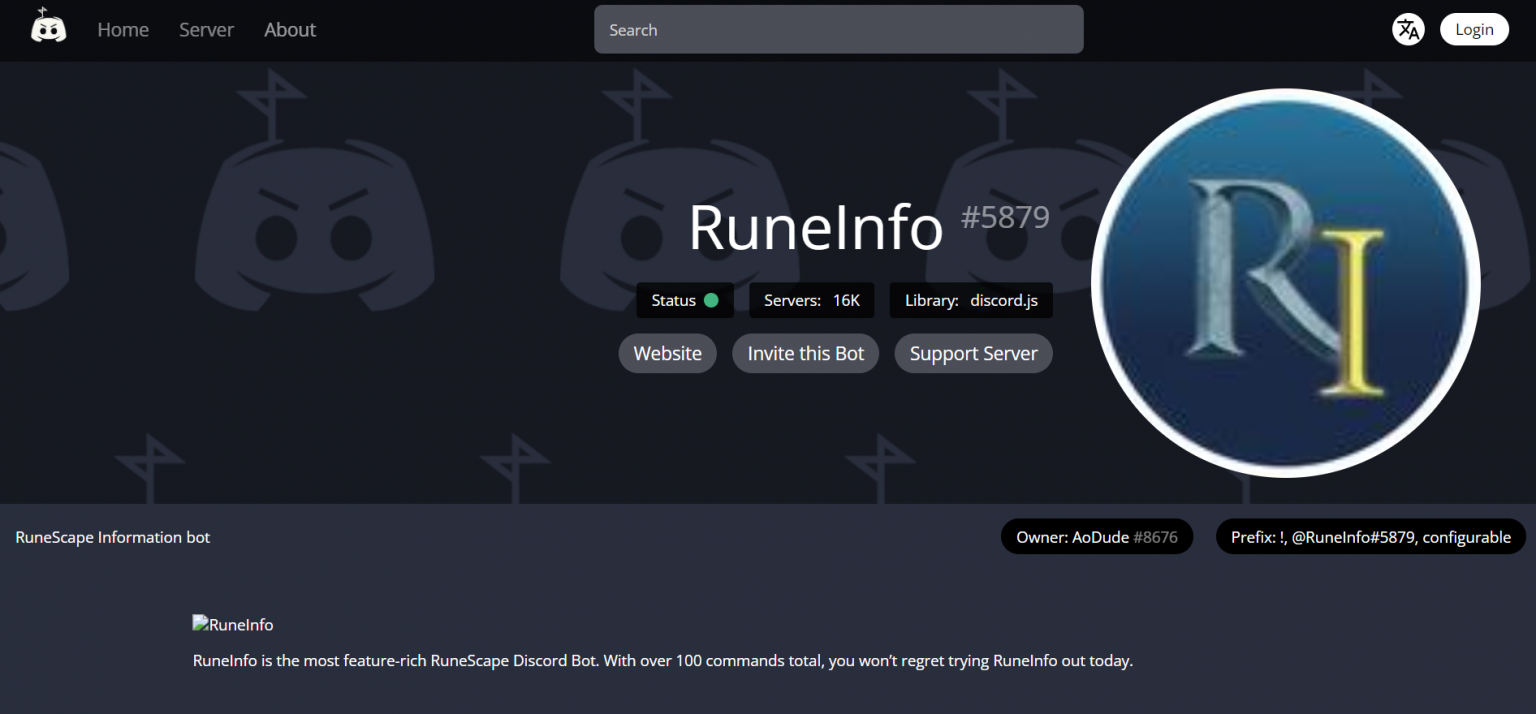Click the RuneInfo bot avatar
Screen dimensions: 1536x714
[1285, 282]
